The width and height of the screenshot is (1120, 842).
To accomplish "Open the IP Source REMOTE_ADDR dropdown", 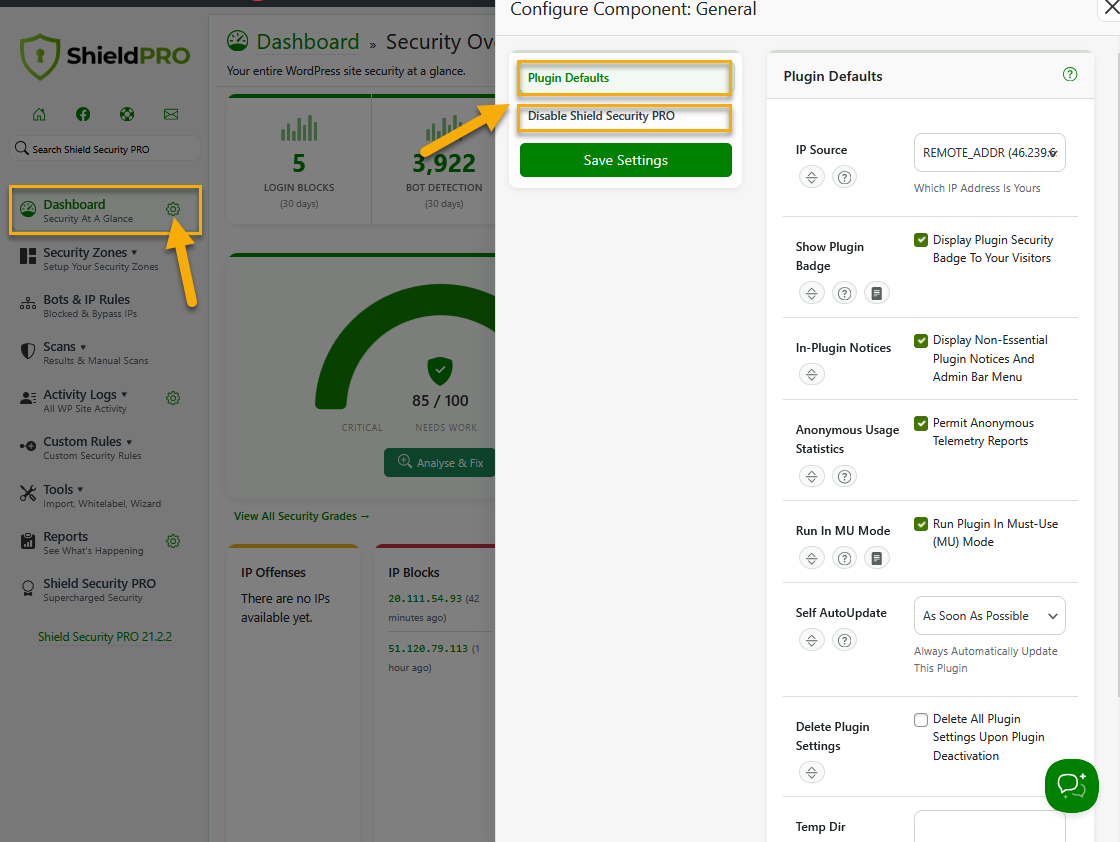I will (x=989, y=153).
